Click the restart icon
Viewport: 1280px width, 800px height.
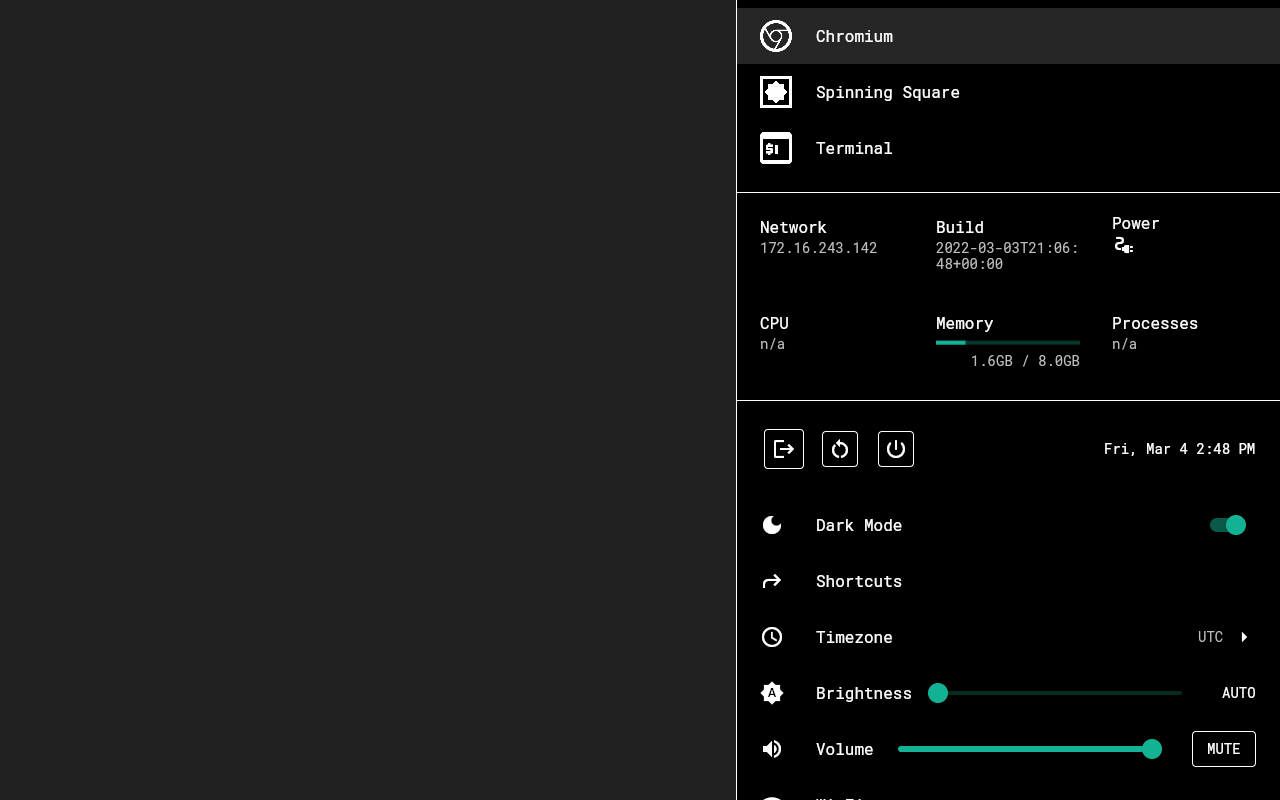point(840,449)
